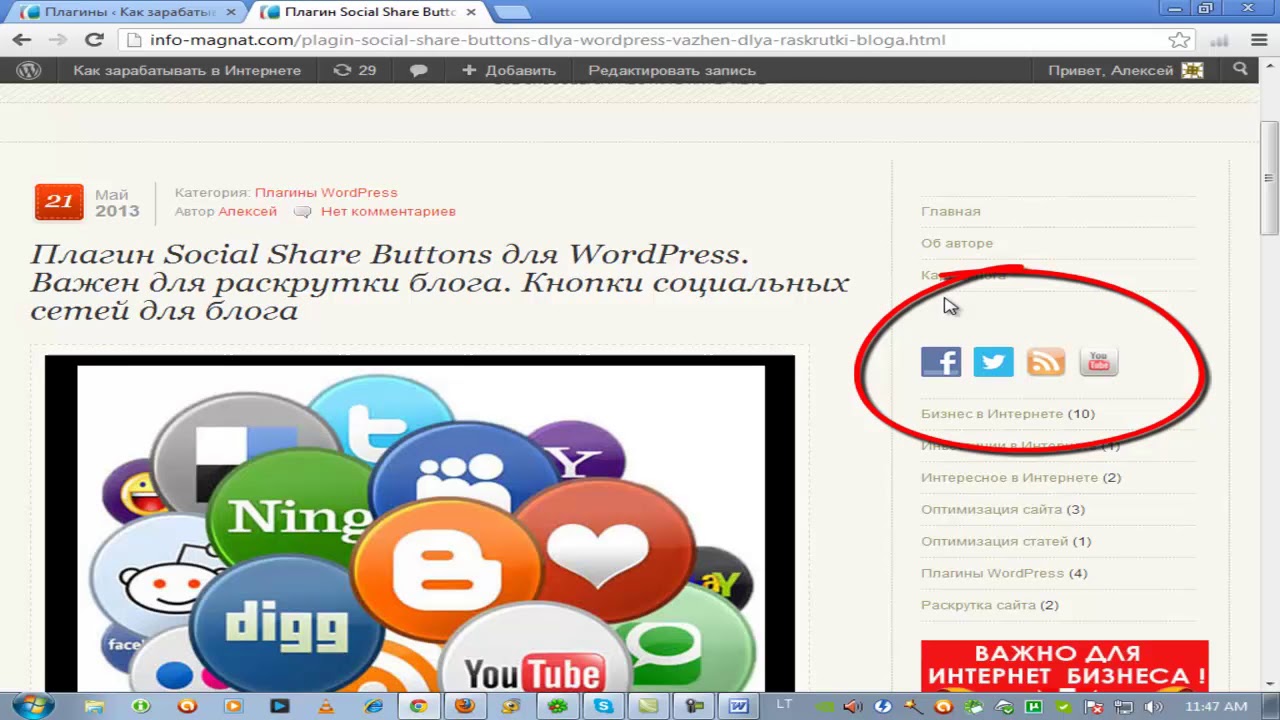
Task: Reload the current page
Action: pos(94,40)
